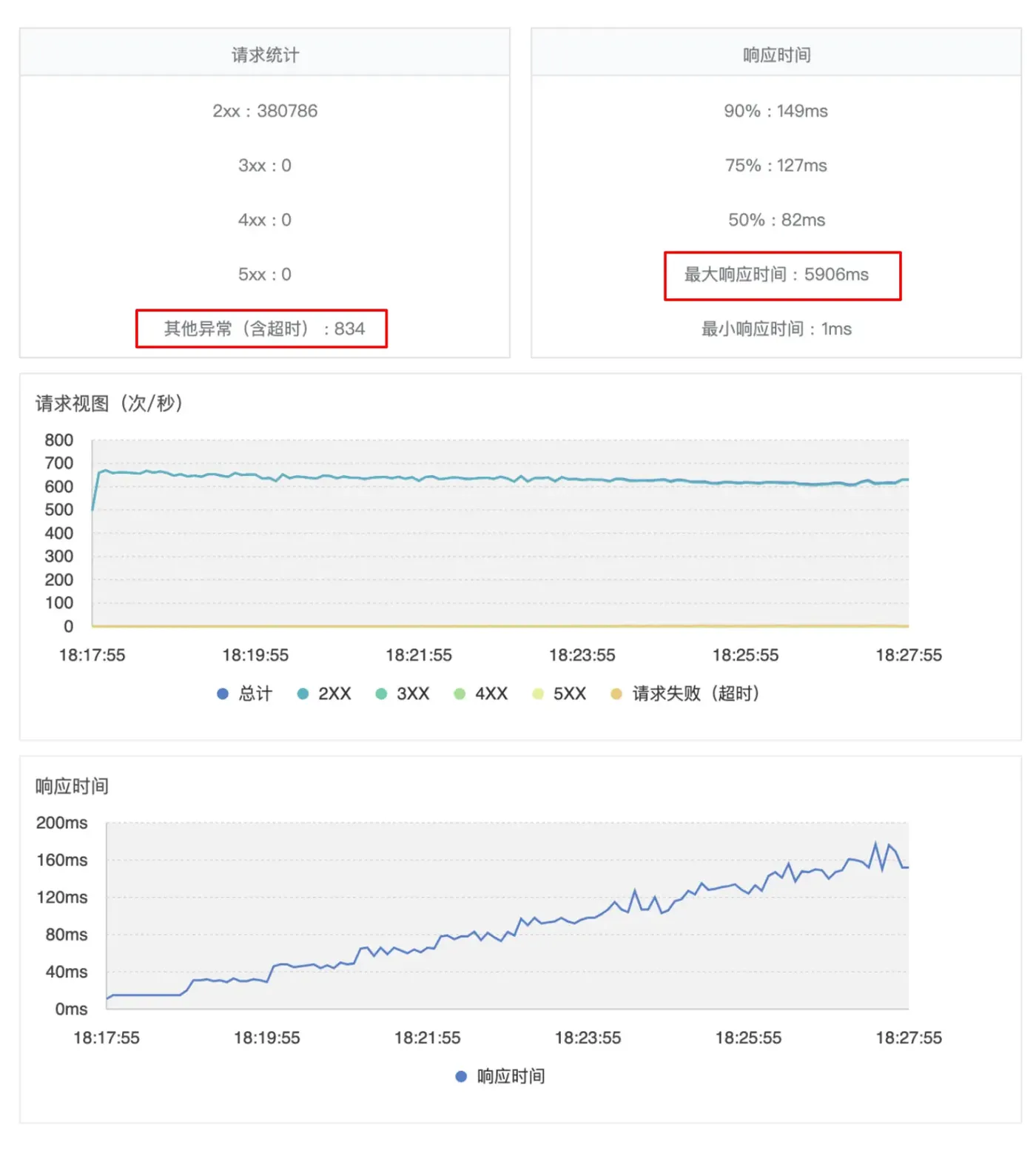
Task: Click the 其他异常（含超时）: 834 value
Action: 264,329
